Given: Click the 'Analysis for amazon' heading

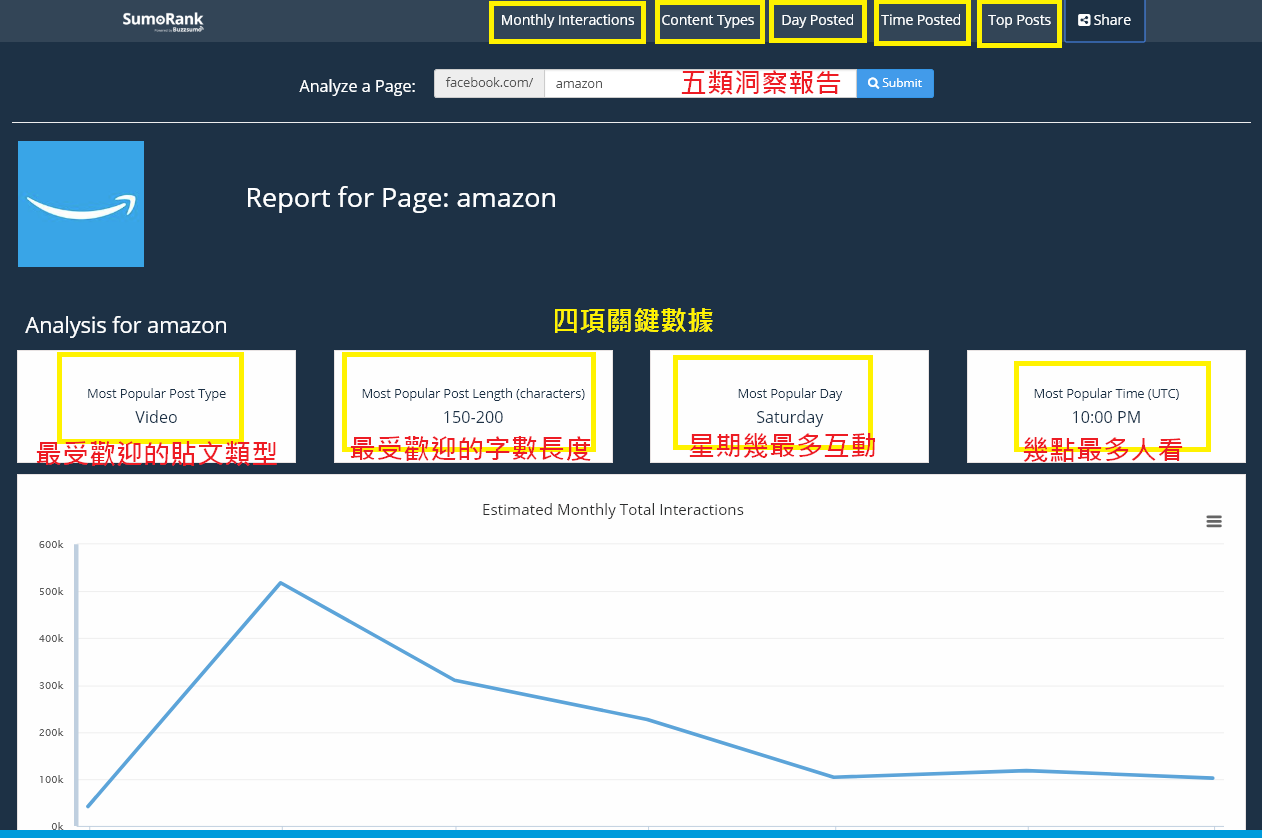Looking at the screenshot, I should pos(126,325).
